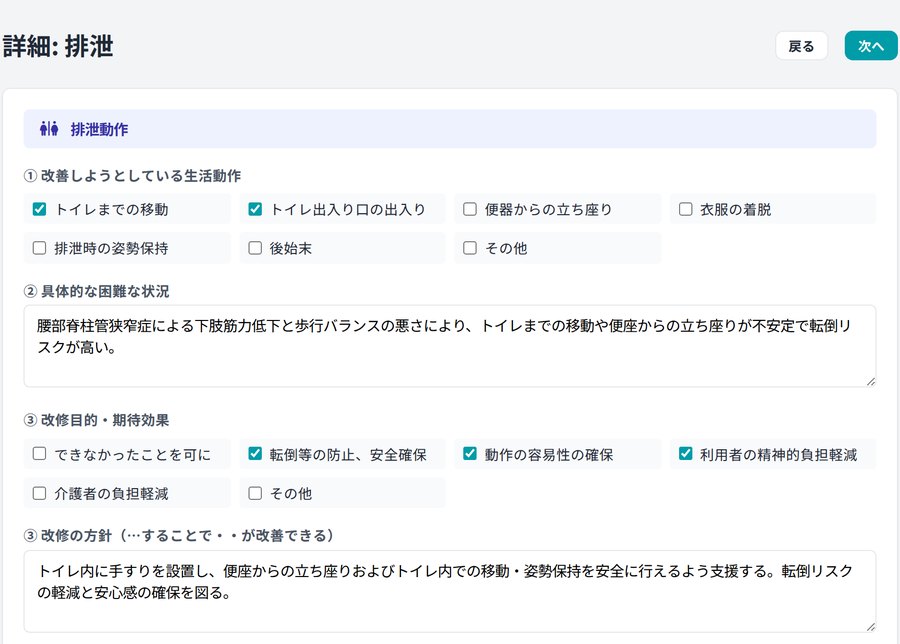Check その他 under 改修目的・期待効果
This screenshot has width=900, height=644.
(x=255, y=493)
